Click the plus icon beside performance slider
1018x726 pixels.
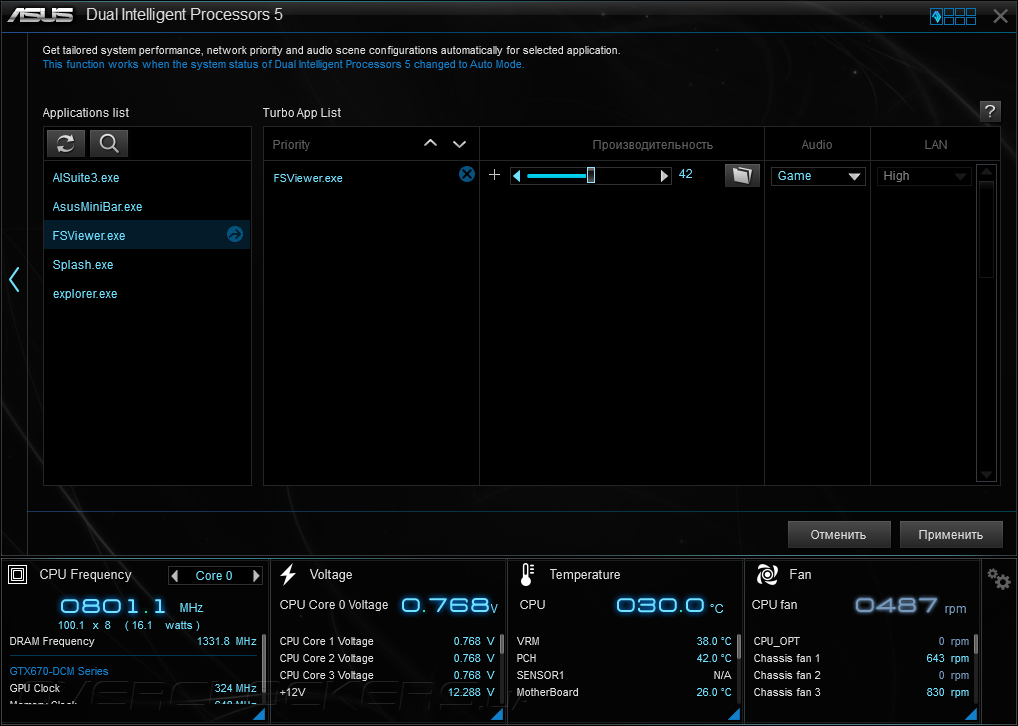tap(495, 174)
